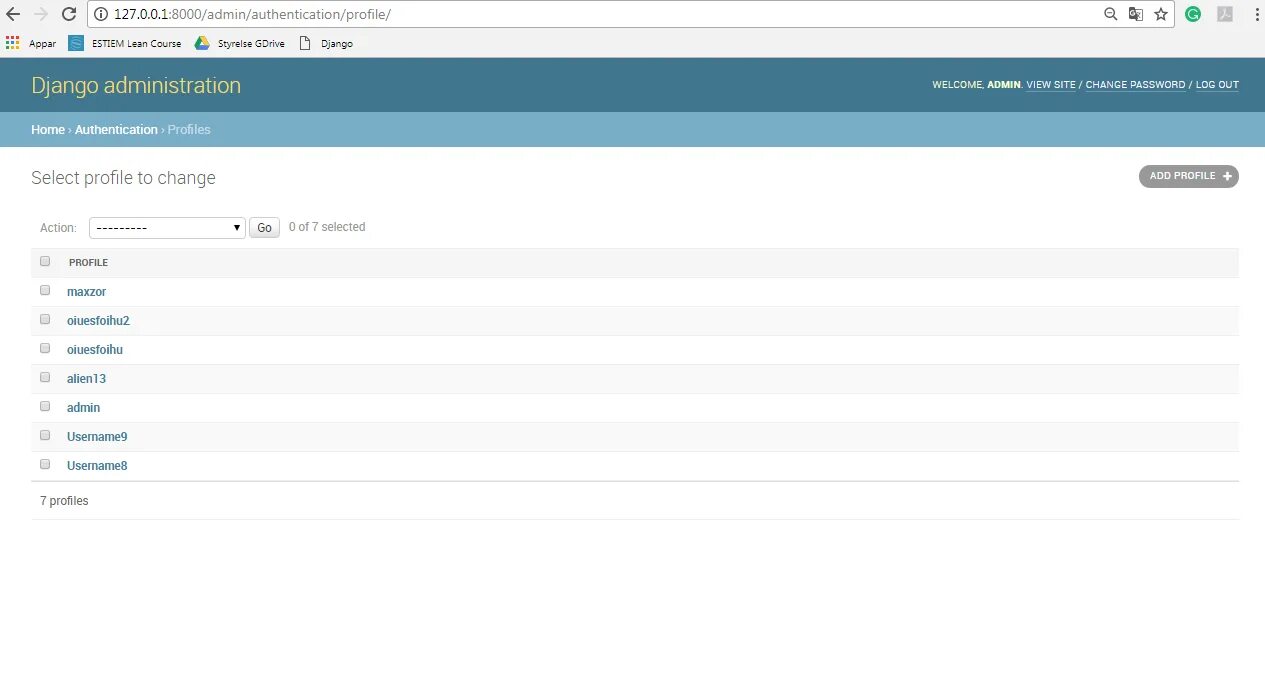The width and height of the screenshot is (1265, 685).
Task: Tick the checkbox for maxzor
Action: point(45,290)
